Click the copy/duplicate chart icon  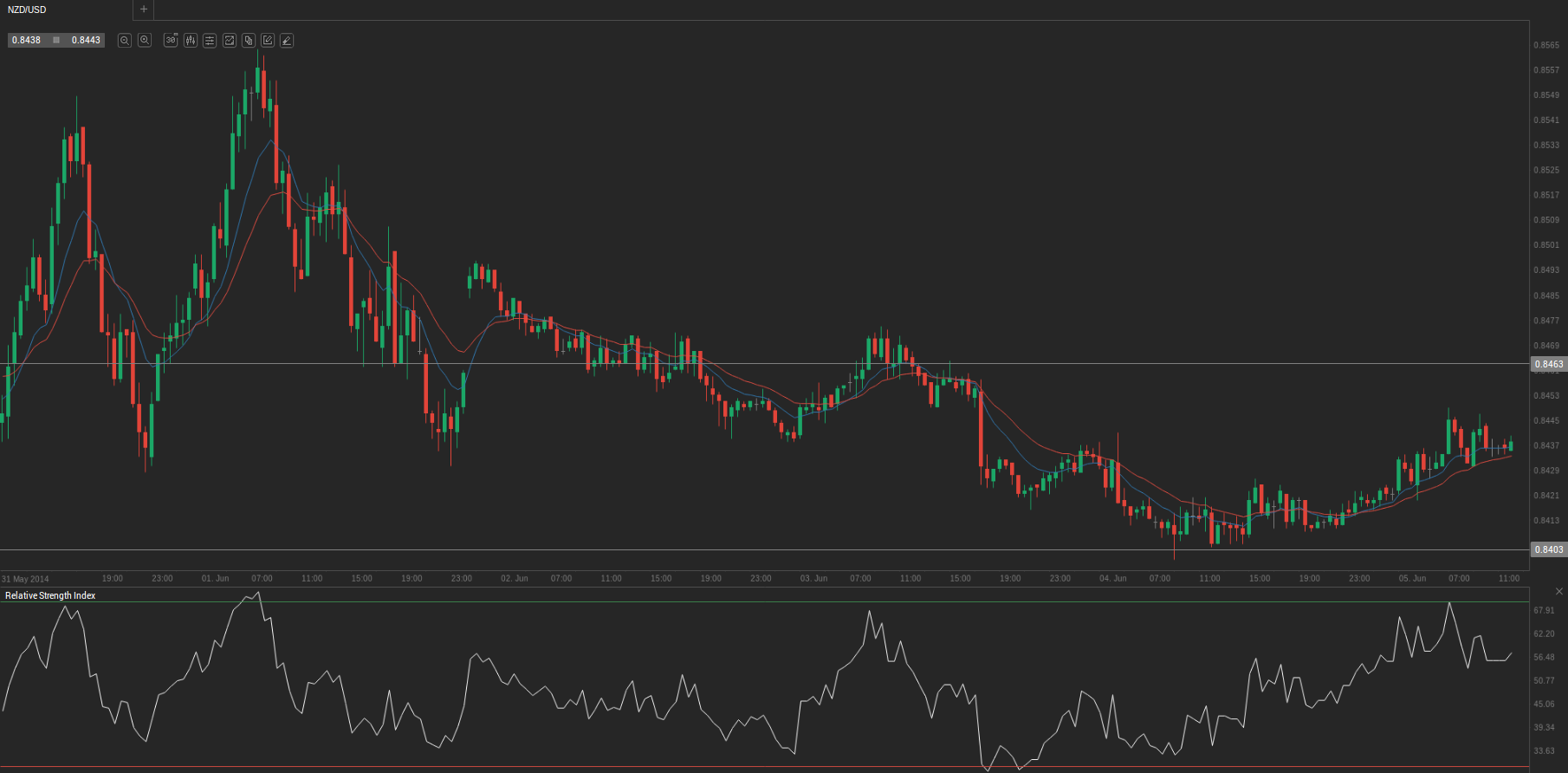tap(249, 41)
